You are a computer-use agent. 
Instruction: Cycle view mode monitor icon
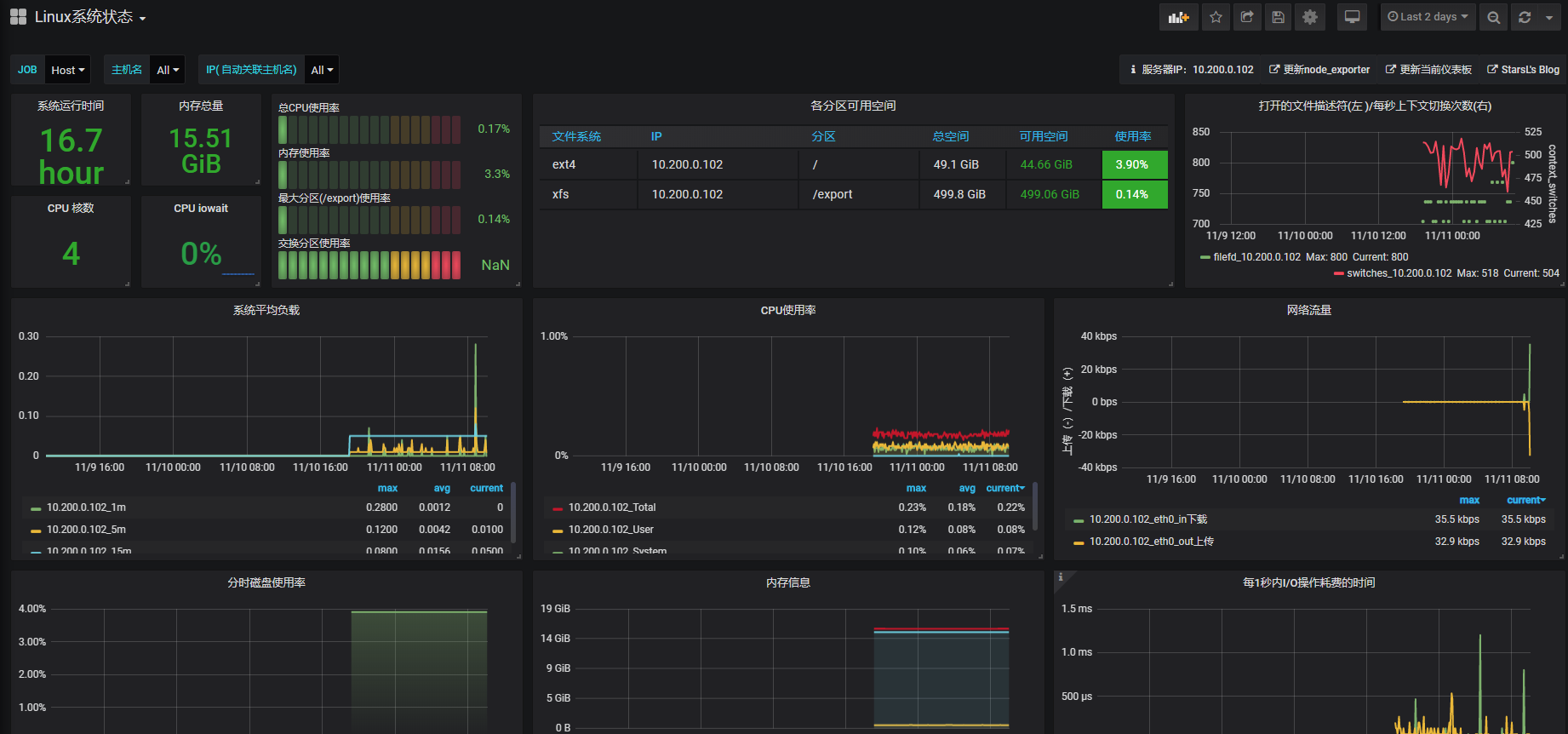click(1352, 17)
